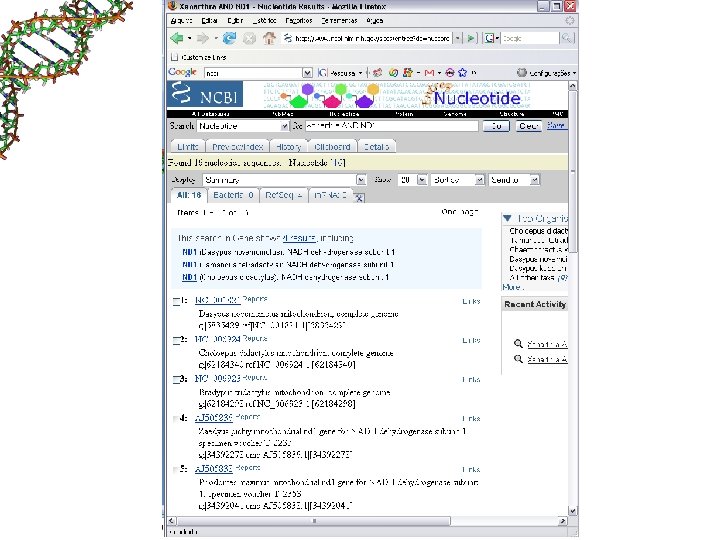Open the Histórico menu
The width and height of the screenshot is (720, 540).
coord(264,21)
